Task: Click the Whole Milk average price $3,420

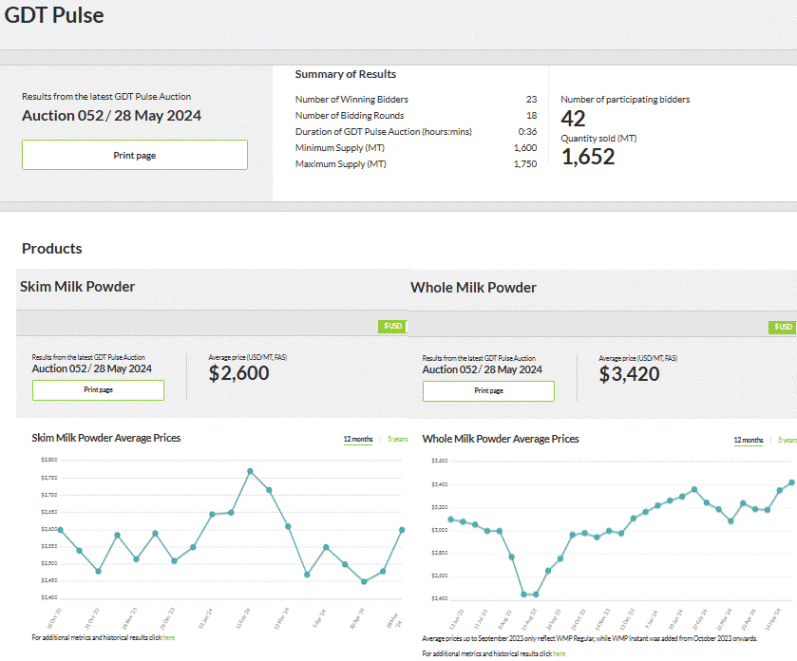Action: (629, 374)
